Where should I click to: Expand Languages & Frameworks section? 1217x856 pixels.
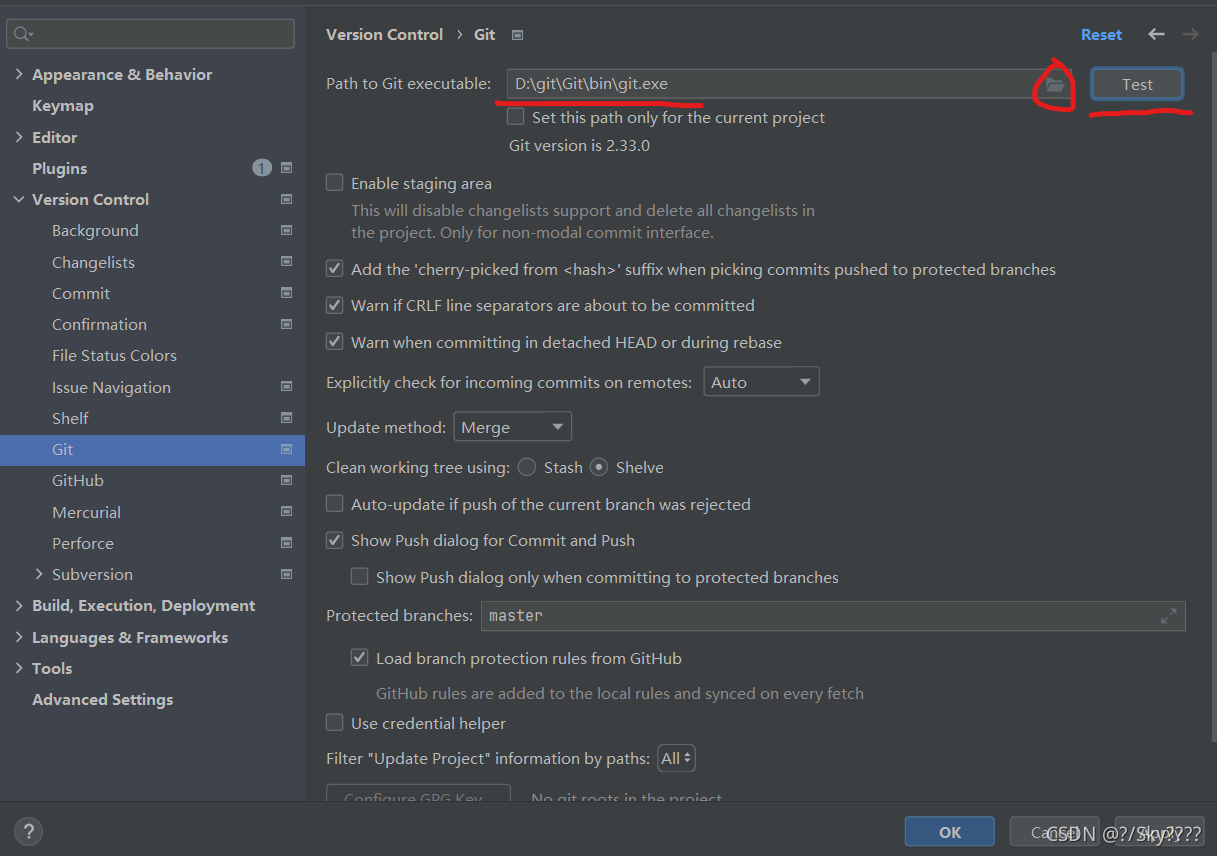pos(19,637)
